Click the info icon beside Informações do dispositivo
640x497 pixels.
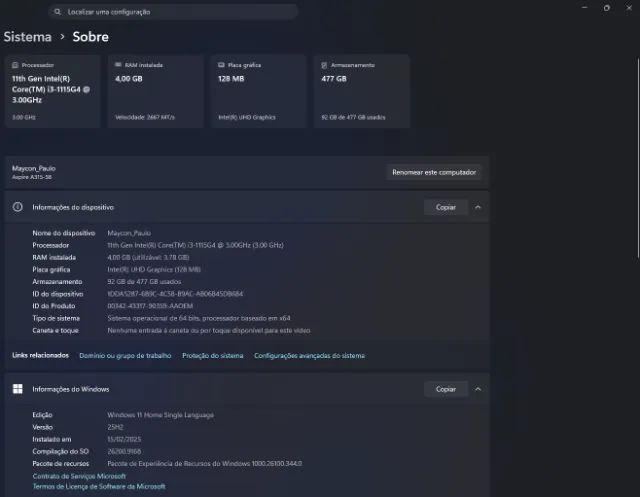point(18,207)
